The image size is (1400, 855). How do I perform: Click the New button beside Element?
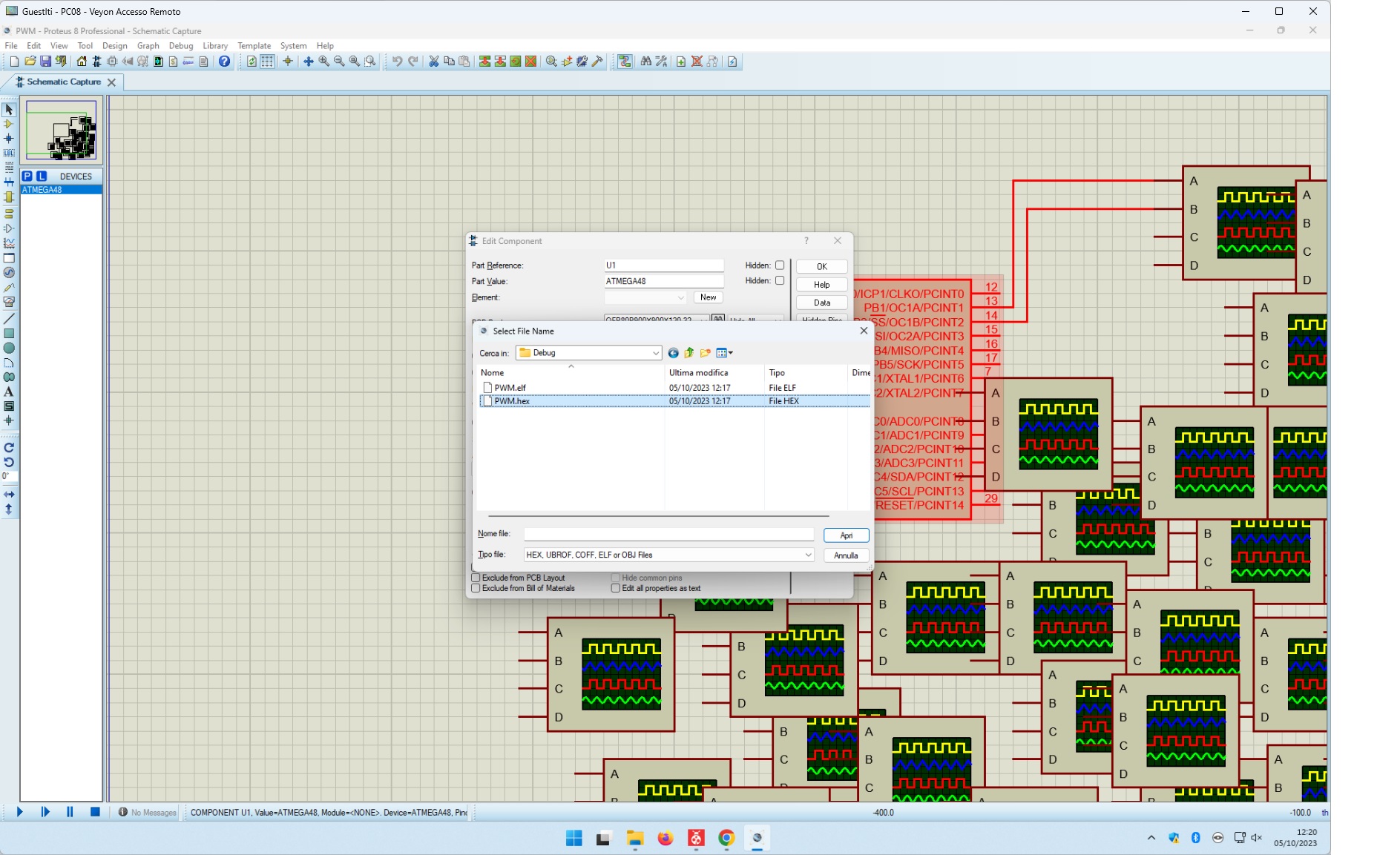[709, 297]
